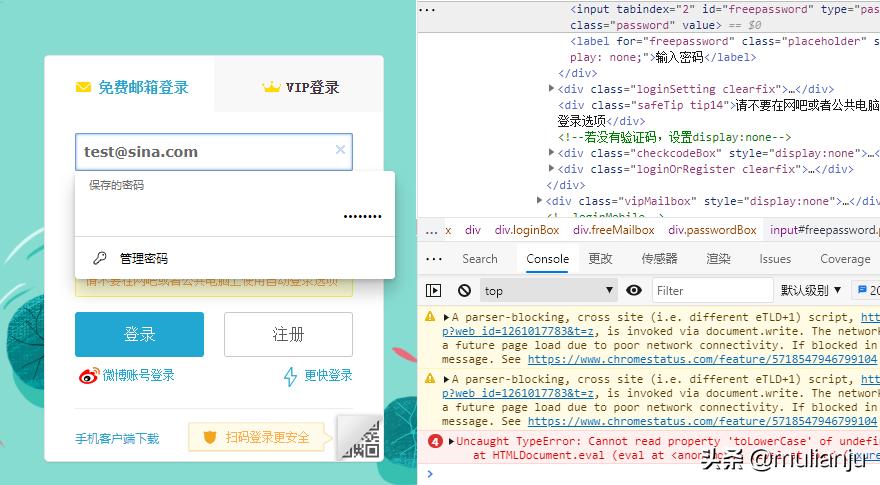
Task: Clear the test@sina.com email field
Action: [340, 149]
